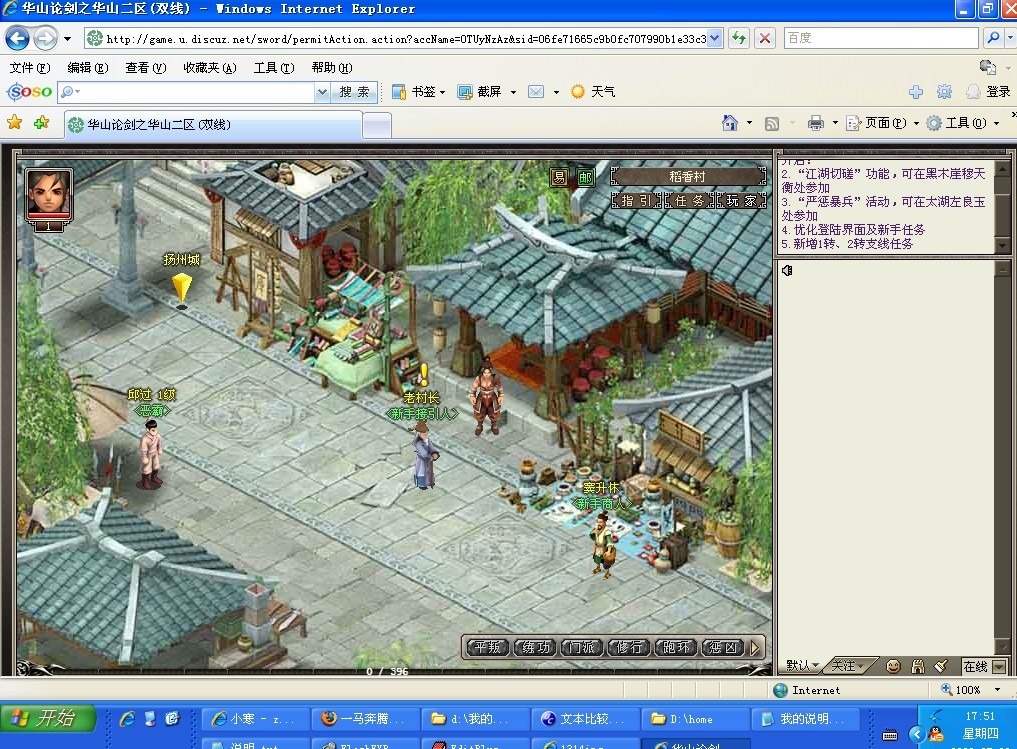
Task: Open the player avatar portrait
Action: [48, 194]
